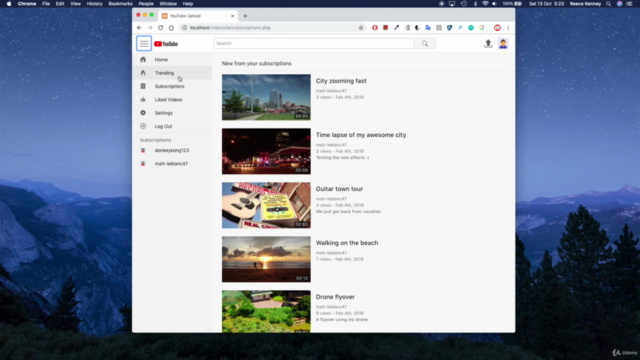
Task: Toggle the hamburger navigation menu button
Action: (x=144, y=43)
